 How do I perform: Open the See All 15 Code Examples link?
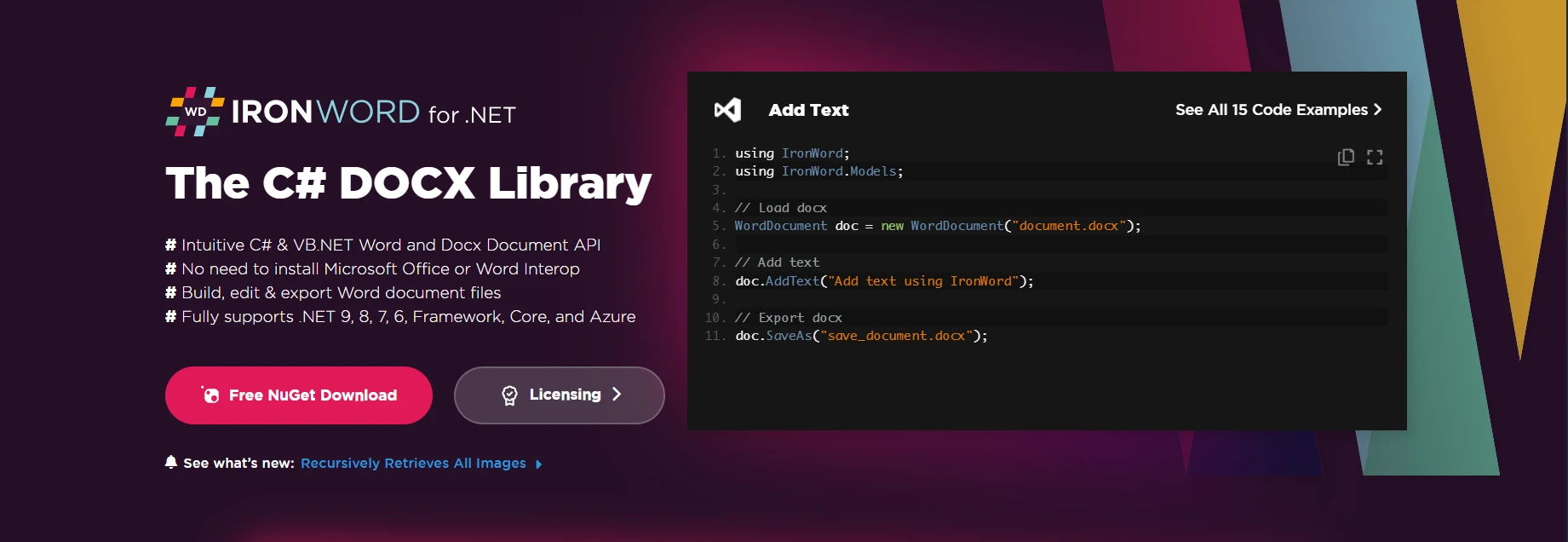point(1271,110)
